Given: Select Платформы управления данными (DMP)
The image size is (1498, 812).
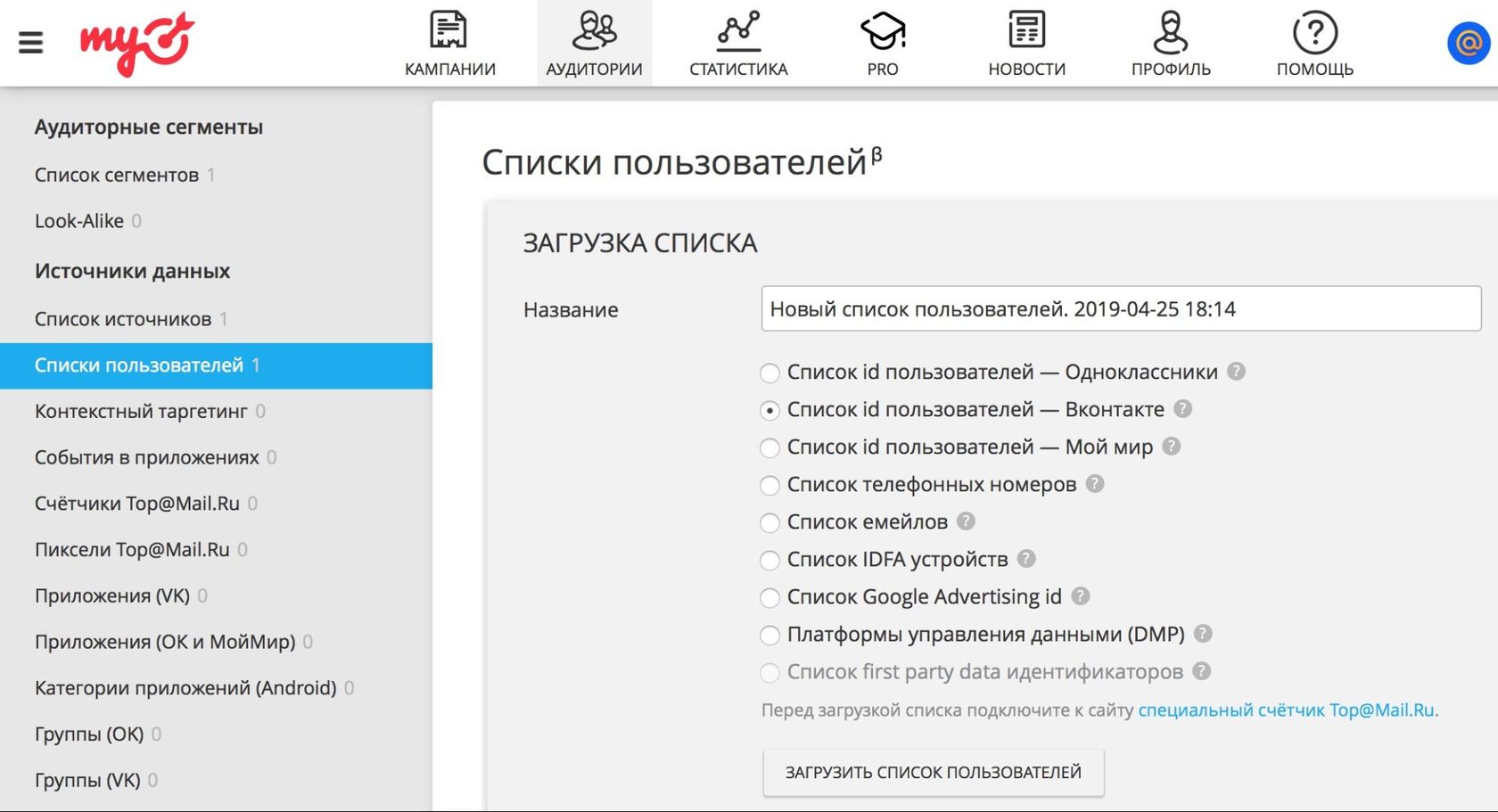Looking at the screenshot, I should (x=770, y=635).
